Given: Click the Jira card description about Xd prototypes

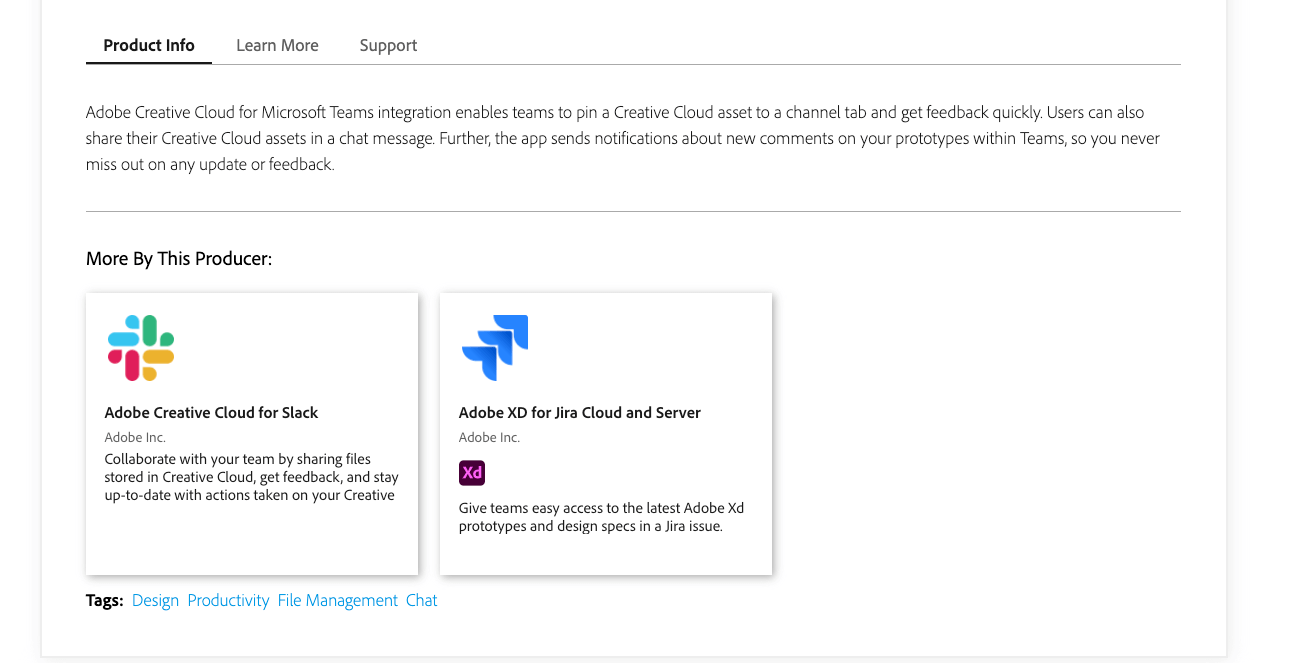Looking at the screenshot, I should click(x=601, y=517).
